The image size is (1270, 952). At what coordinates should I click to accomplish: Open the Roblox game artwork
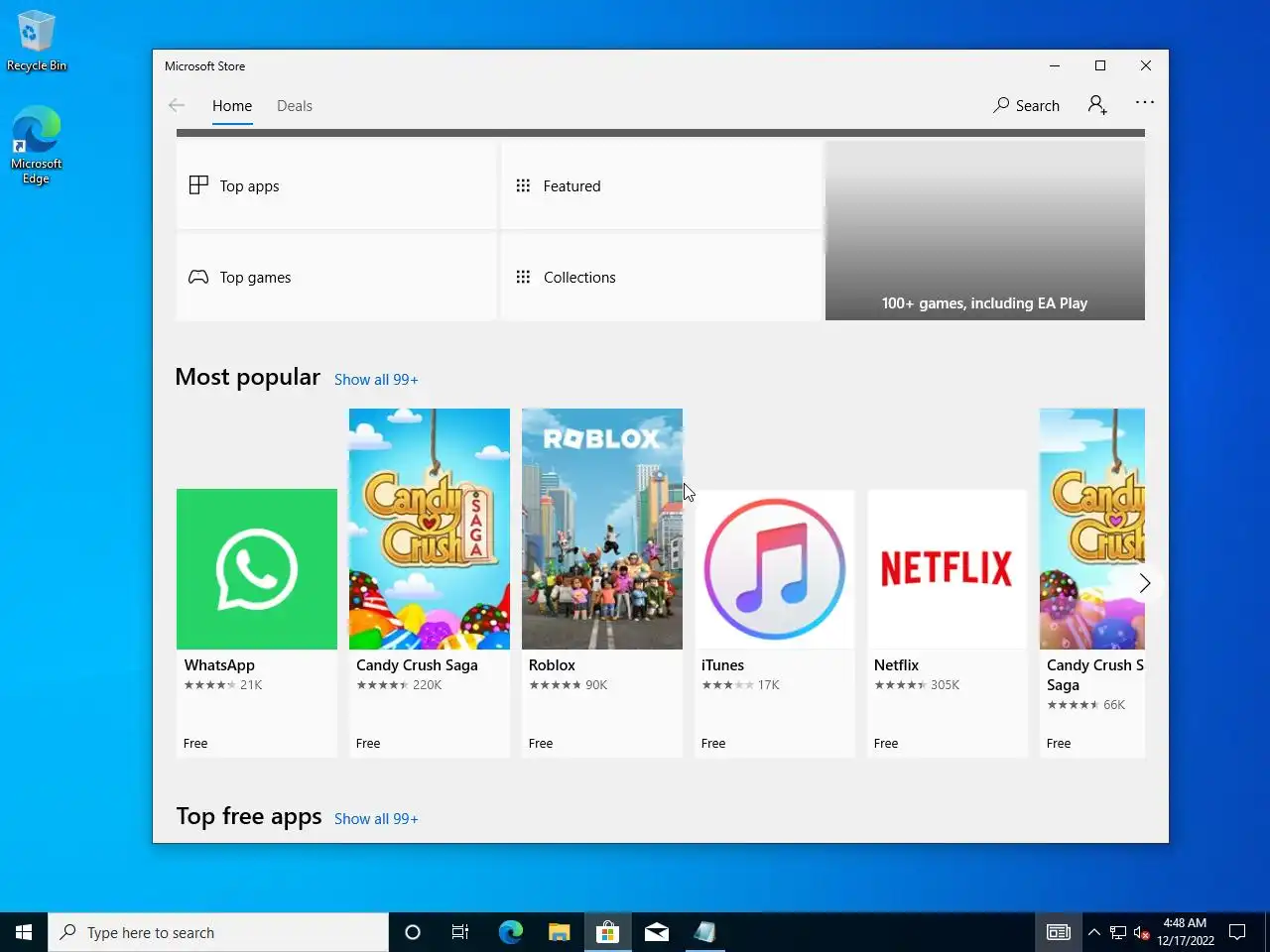click(602, 529)
